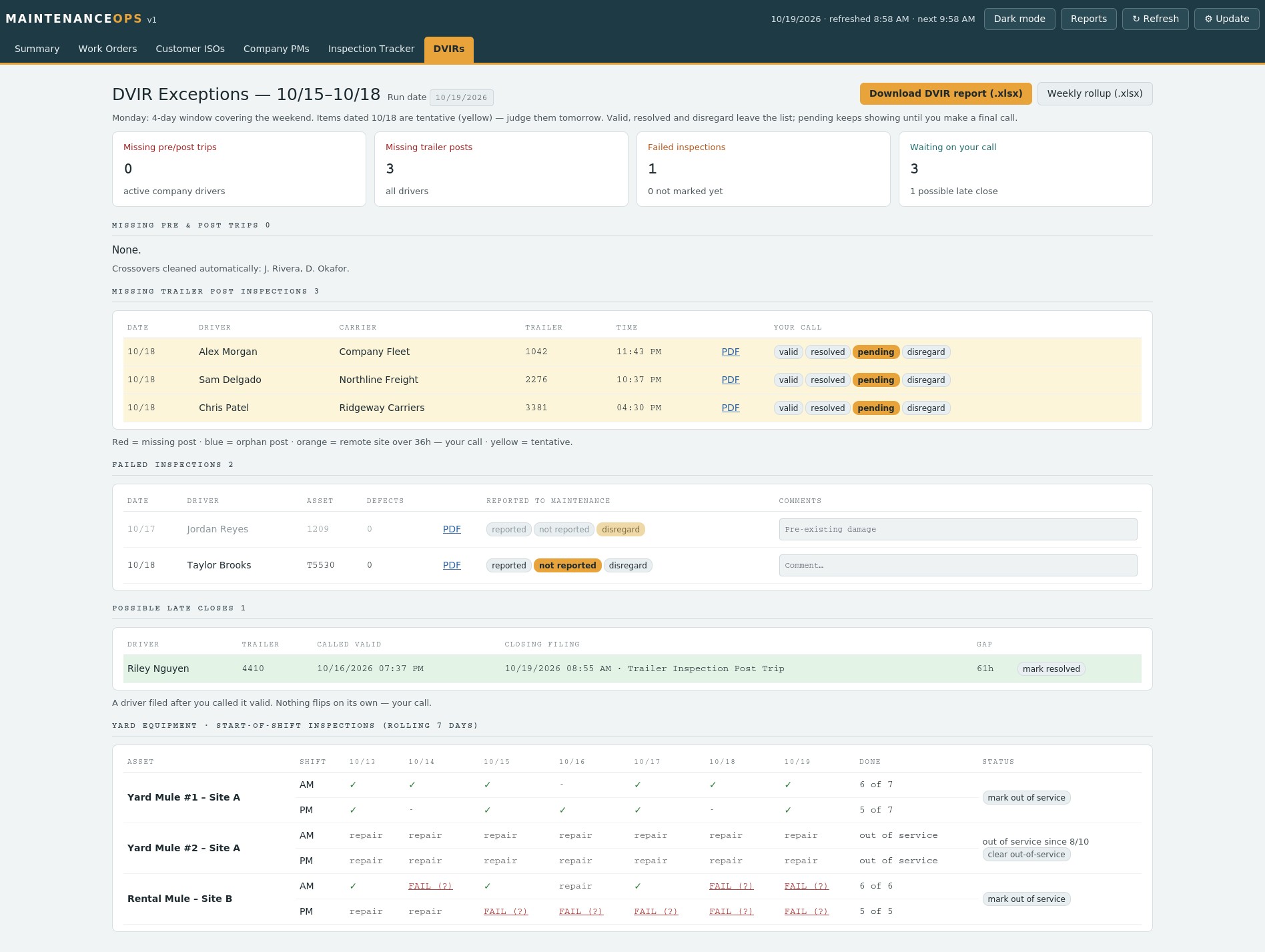Set Taylor Brooks inspection to disregard
This screenshot has height=952, width=1265.
[x=627, y=566]
